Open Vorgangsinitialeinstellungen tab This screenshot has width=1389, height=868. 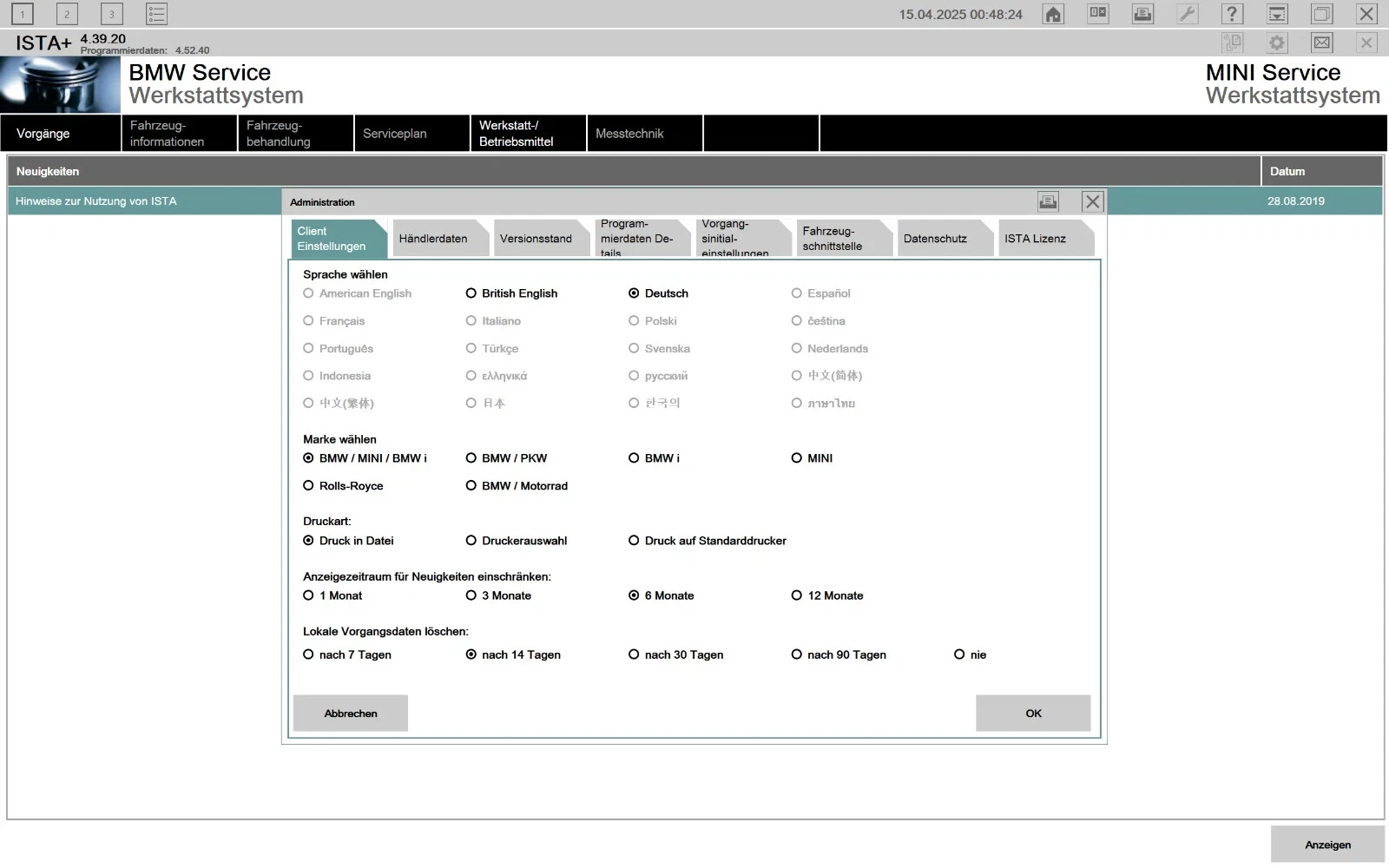pos(743,239)
